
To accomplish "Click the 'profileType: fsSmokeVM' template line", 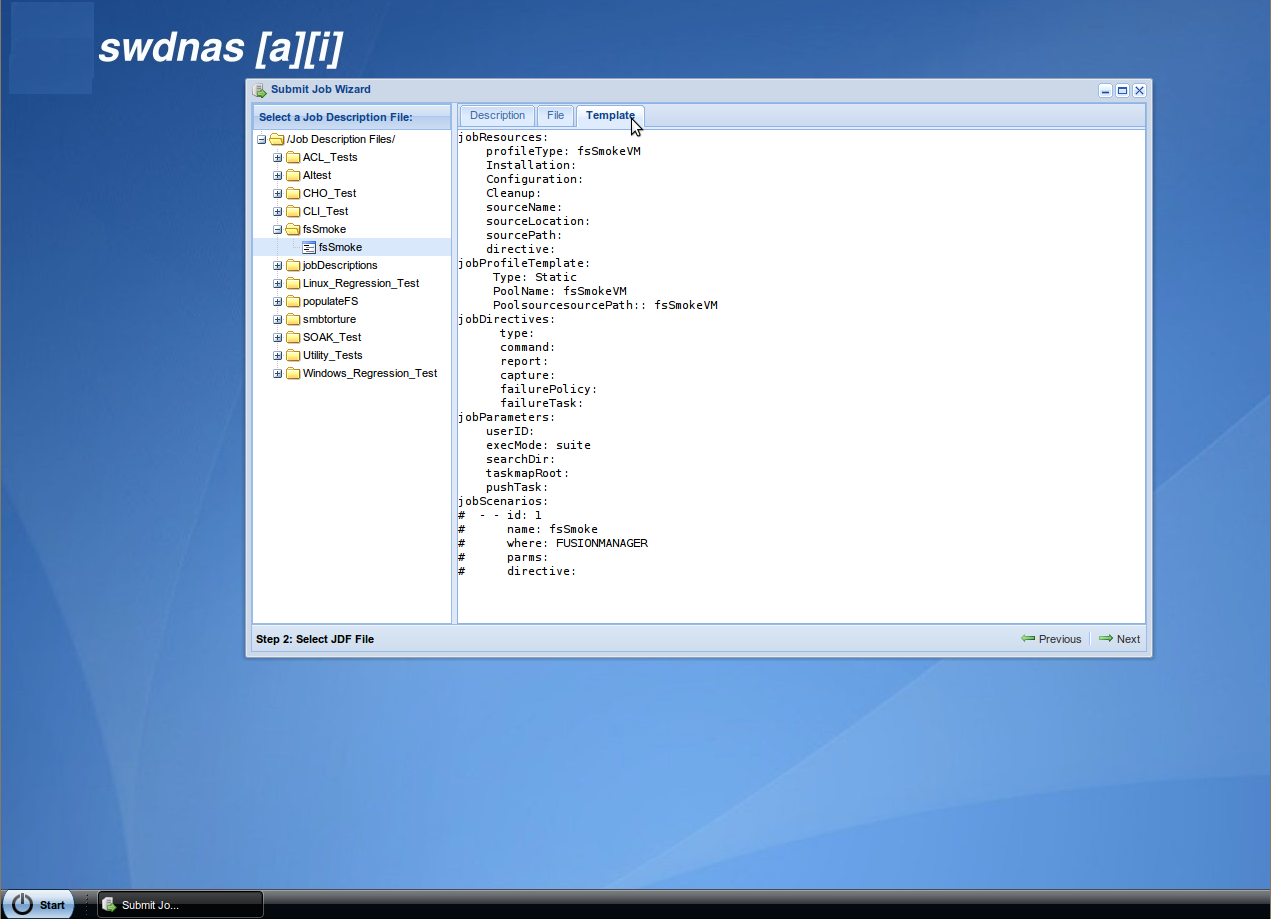I will point(563,151).
